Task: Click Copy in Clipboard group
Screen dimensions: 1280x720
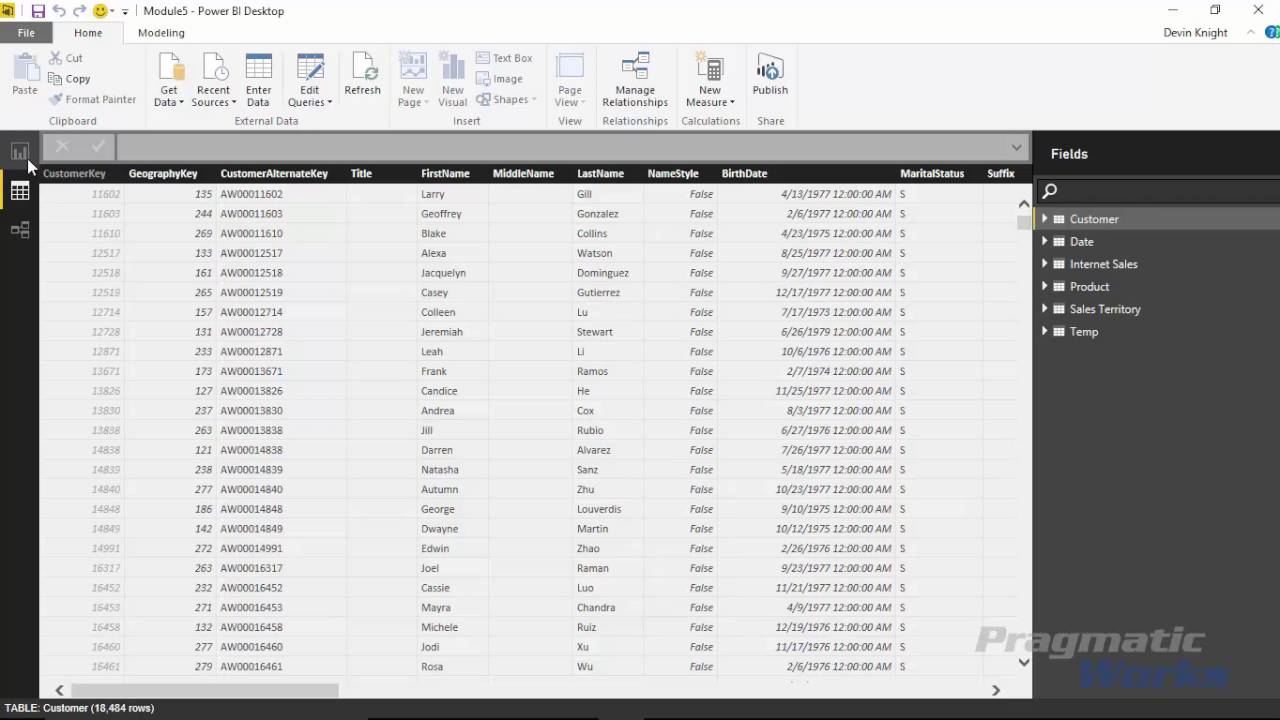Action: (69, 79)
